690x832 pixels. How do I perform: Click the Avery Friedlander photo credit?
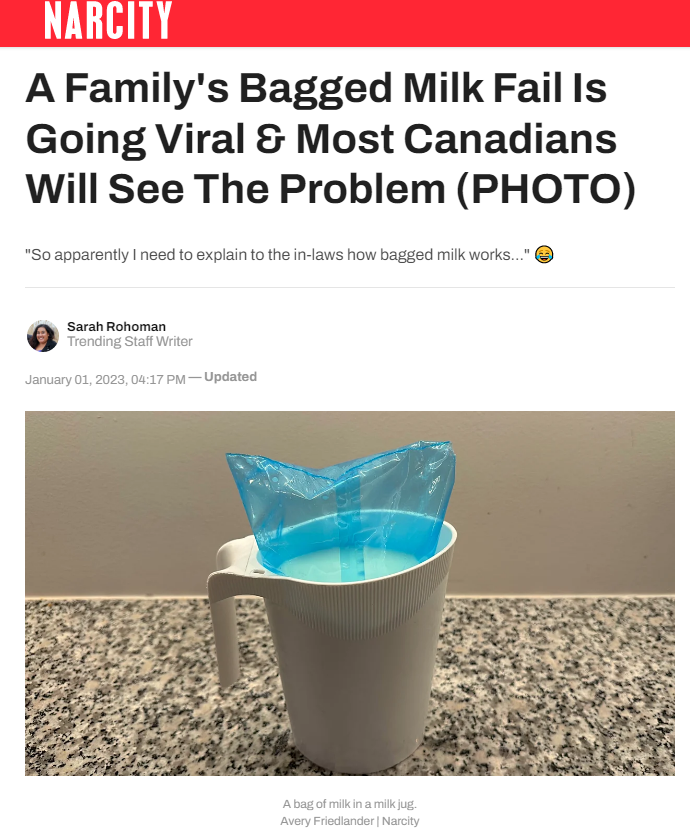[327, 821]
